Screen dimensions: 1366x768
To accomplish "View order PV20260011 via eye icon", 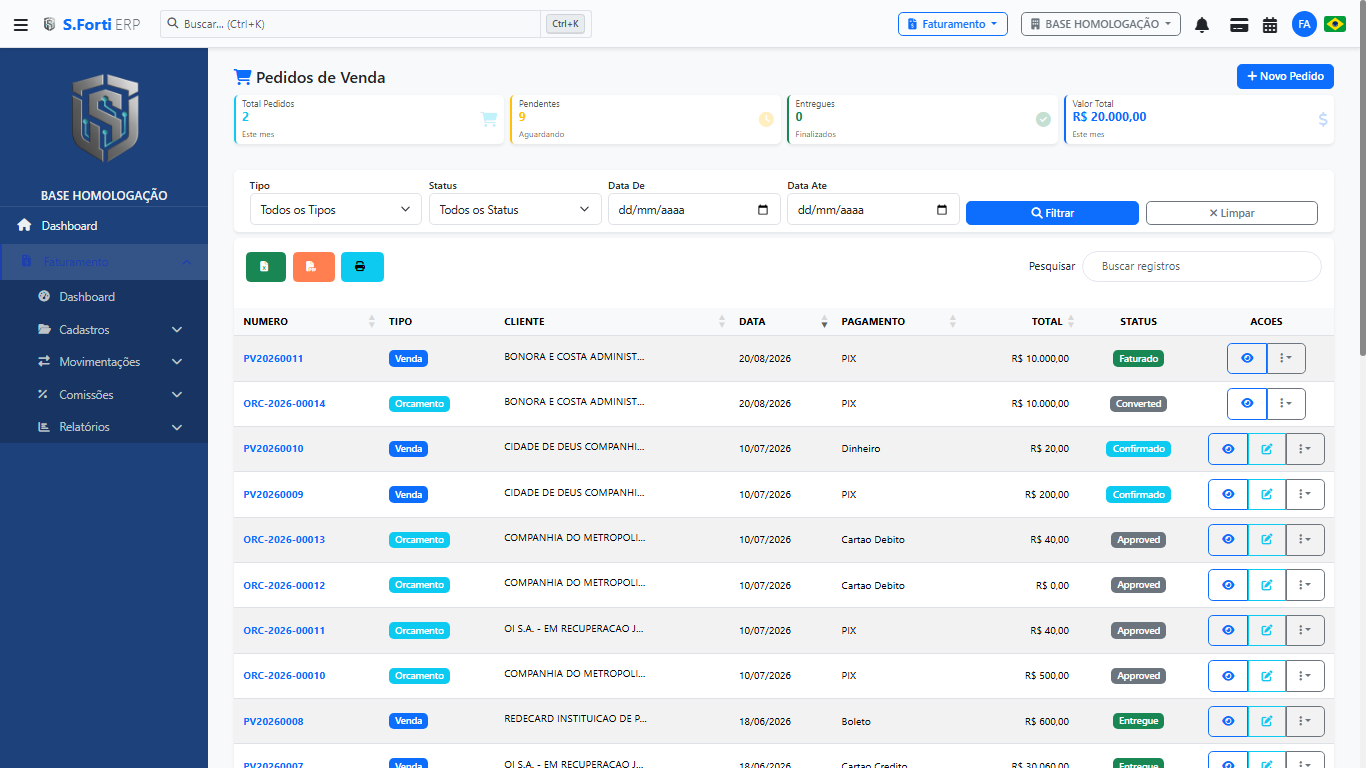I will tap(1247, 358).
